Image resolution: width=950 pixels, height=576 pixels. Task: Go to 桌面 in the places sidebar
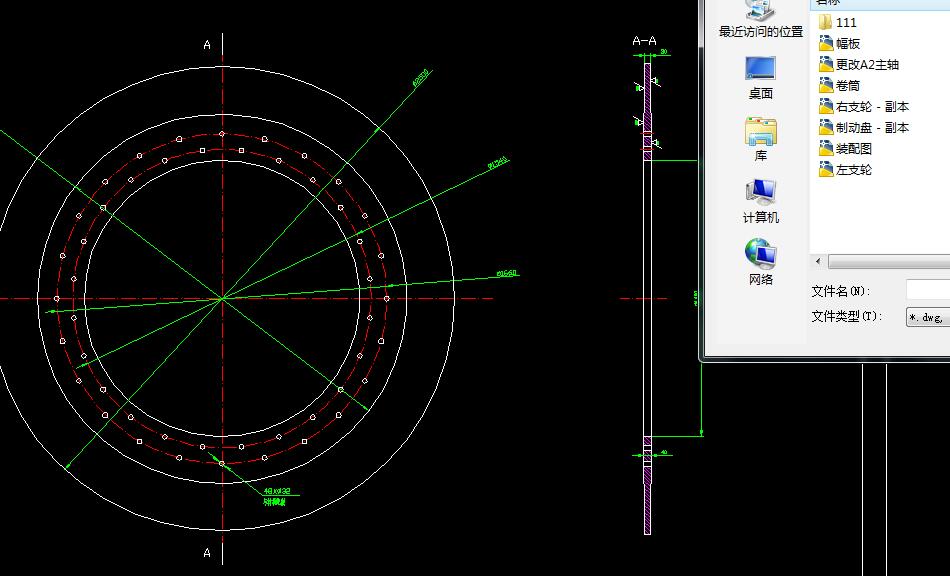[x=760, y=78]
